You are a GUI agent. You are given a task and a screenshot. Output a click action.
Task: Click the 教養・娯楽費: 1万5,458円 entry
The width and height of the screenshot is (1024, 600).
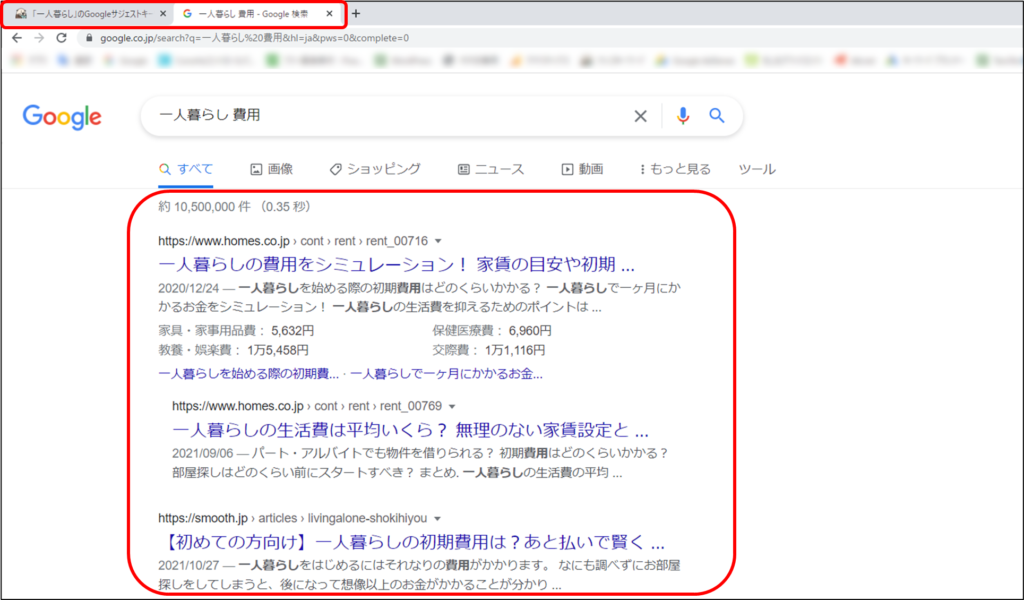tap(234, 351)
